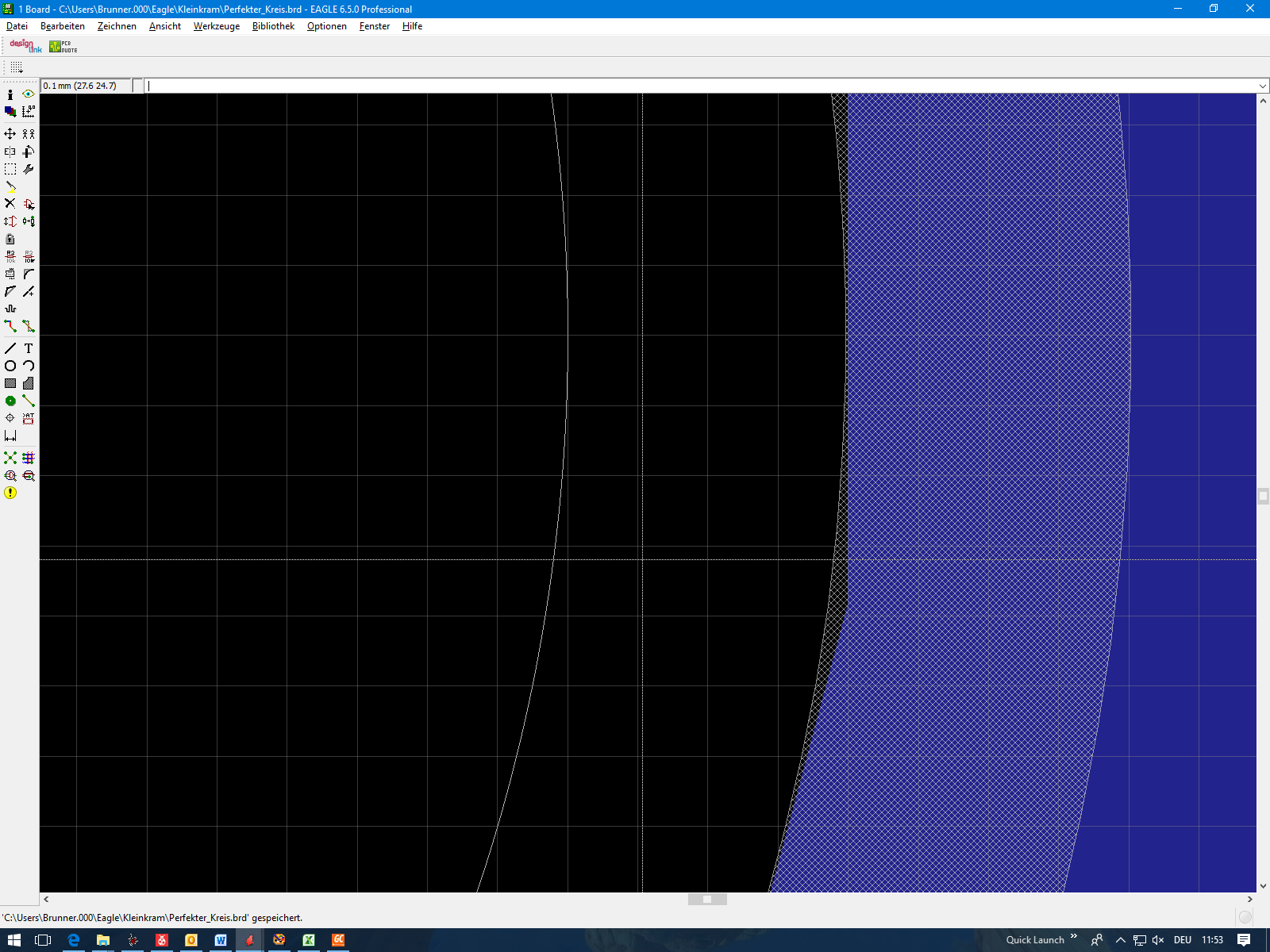Select the Dimension tool
Viewport: 1270px width, 952px height.
tap(10, 436)
